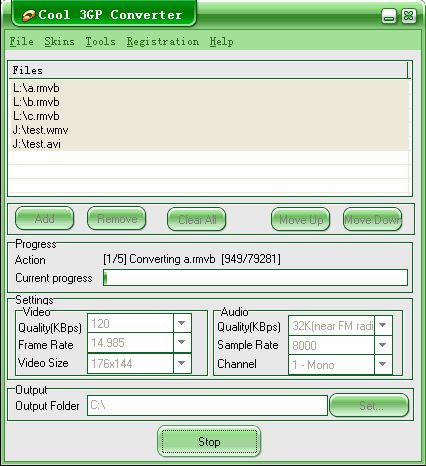Click the Add button

pyautogui.click(x=44, y=219)
